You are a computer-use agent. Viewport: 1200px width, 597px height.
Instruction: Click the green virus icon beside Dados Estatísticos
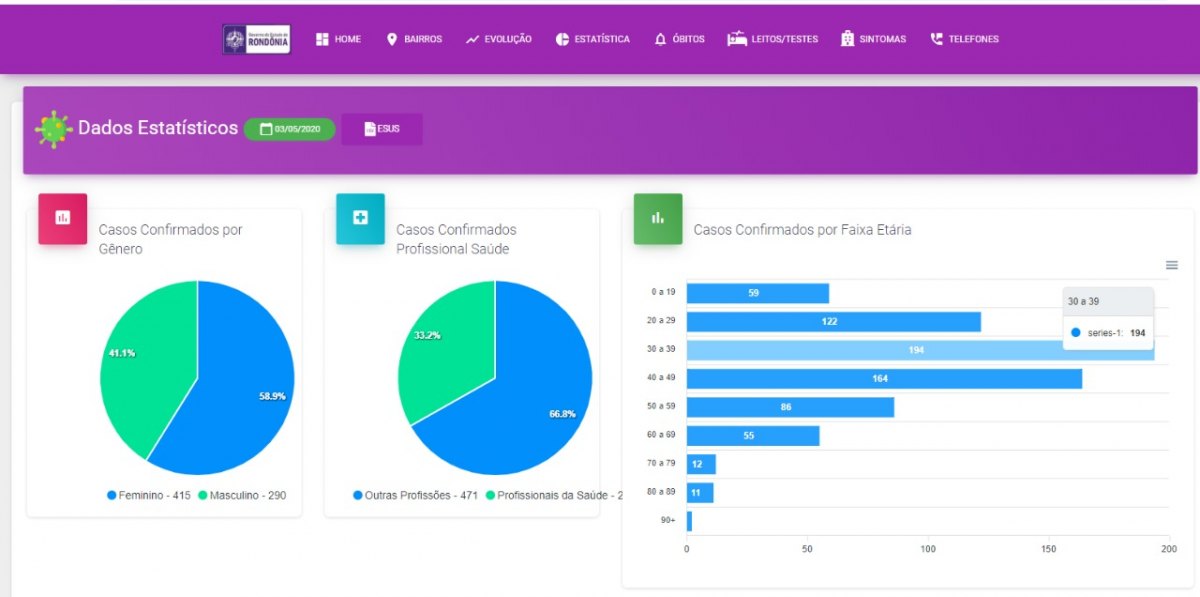point(54,129)
